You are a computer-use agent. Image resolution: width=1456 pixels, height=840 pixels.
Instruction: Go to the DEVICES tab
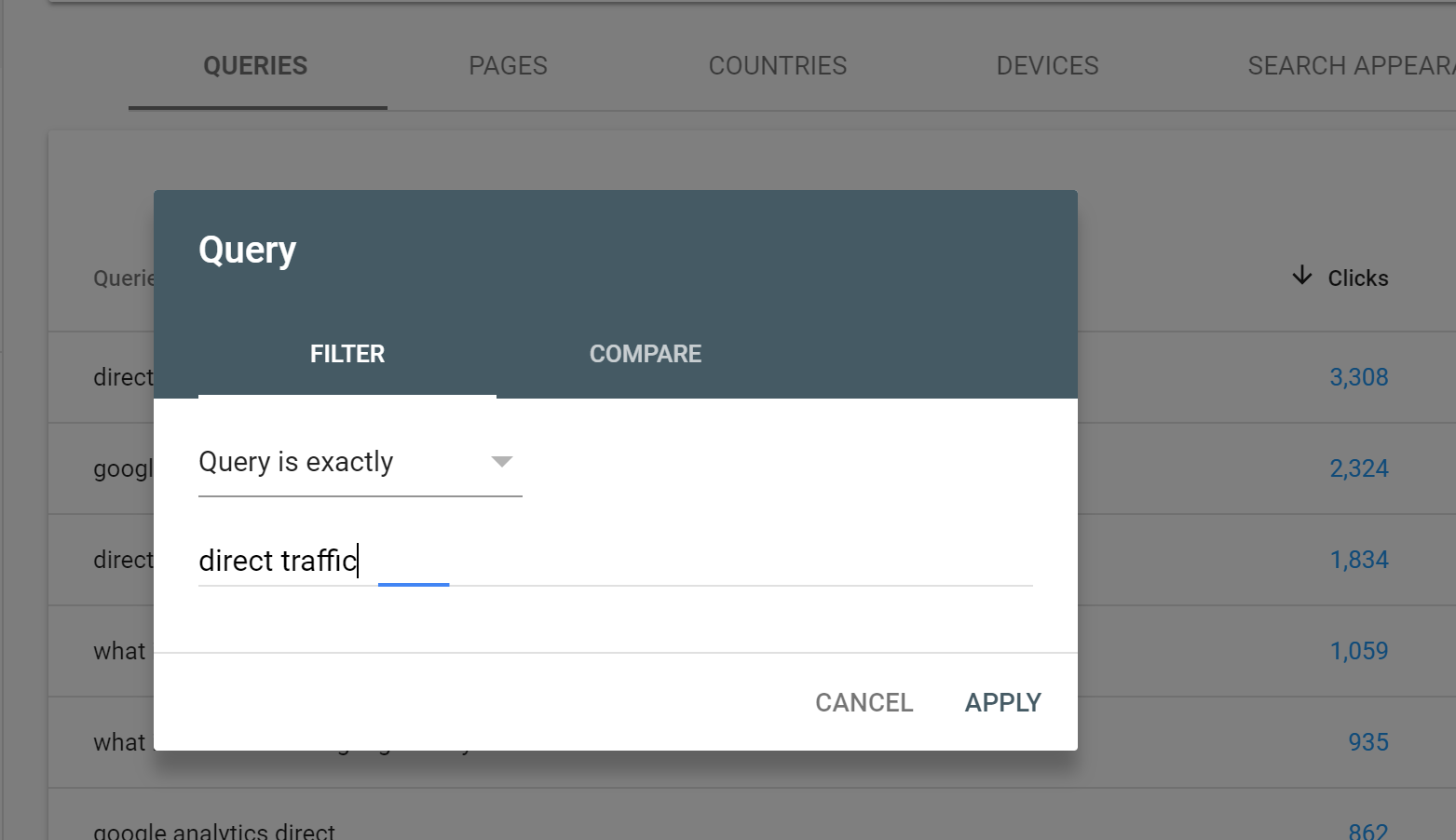pos(1047,66)
